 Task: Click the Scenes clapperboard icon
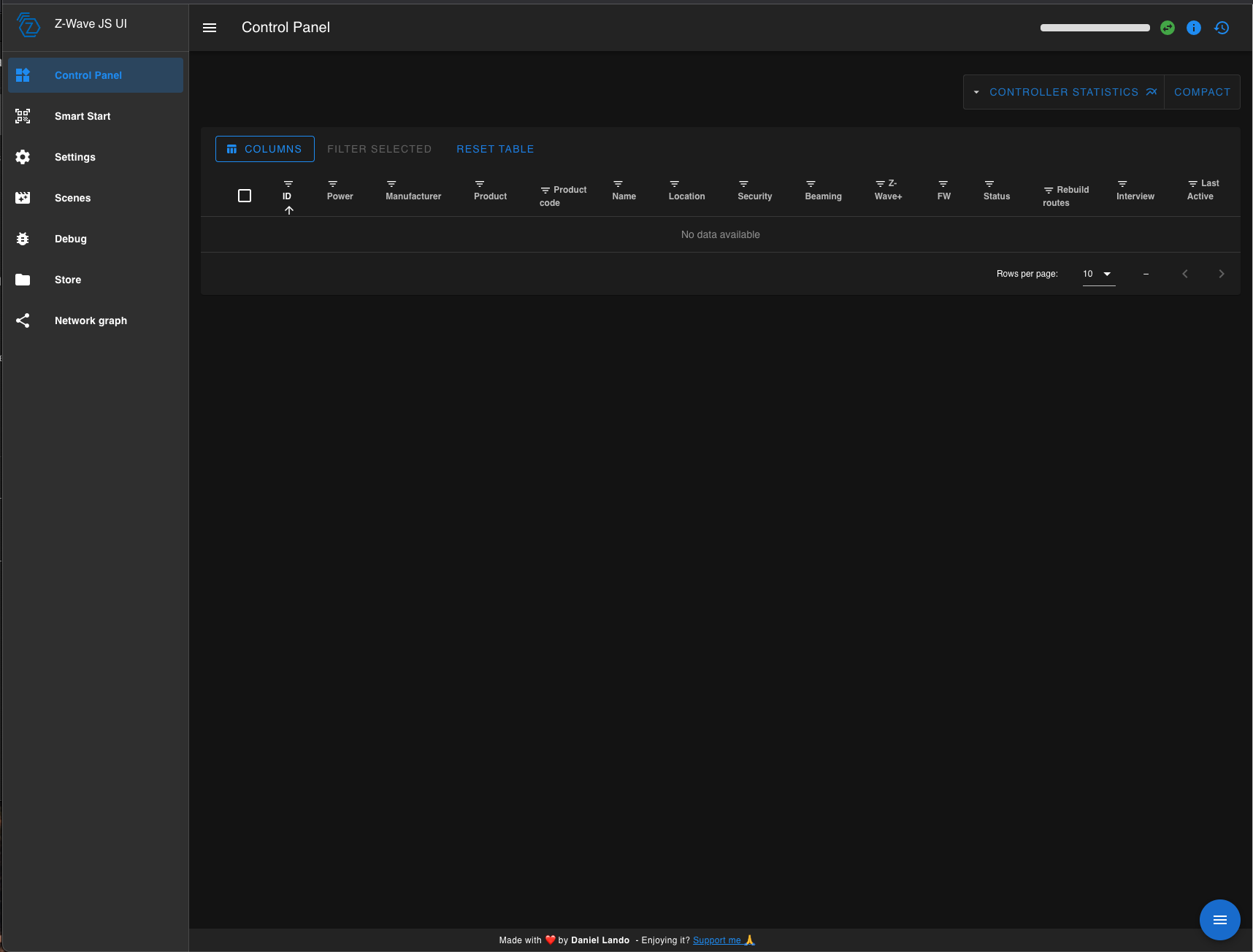23,198
